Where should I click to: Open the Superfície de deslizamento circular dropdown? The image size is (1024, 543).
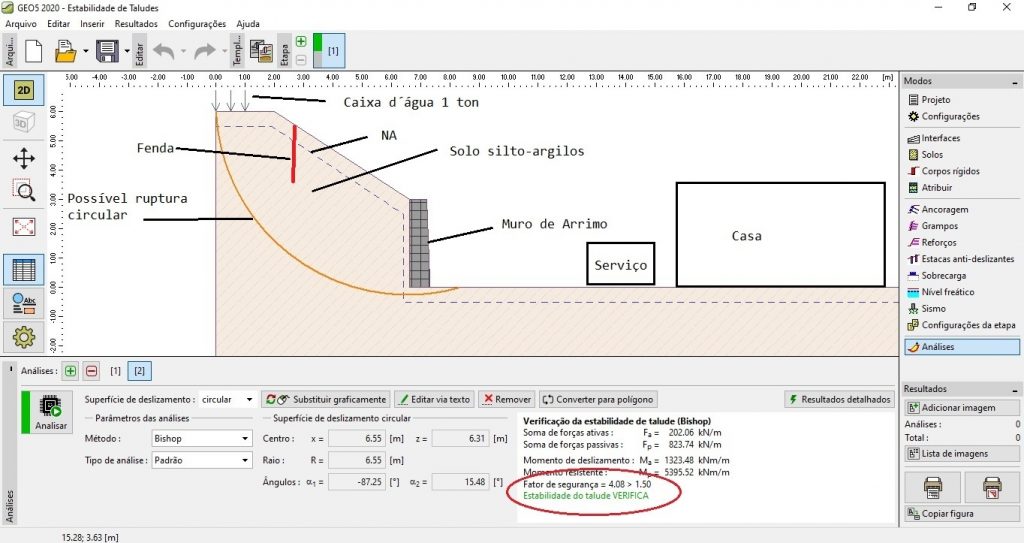coord(227,399)
